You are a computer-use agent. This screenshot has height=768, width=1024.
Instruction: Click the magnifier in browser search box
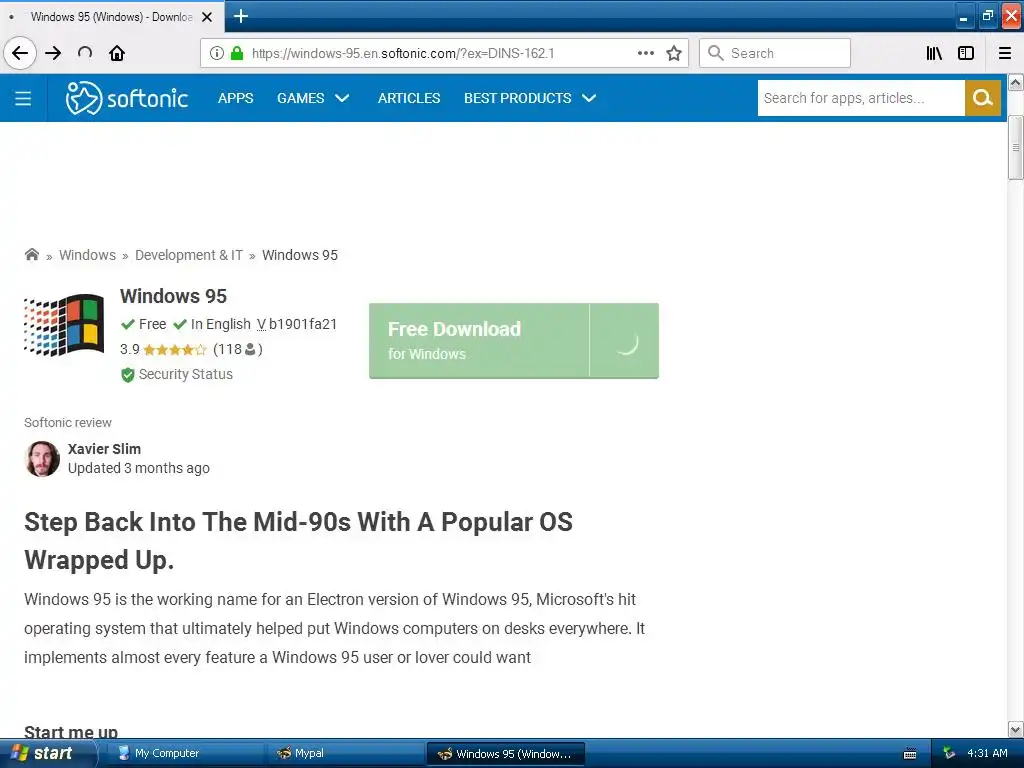(716, 53)
